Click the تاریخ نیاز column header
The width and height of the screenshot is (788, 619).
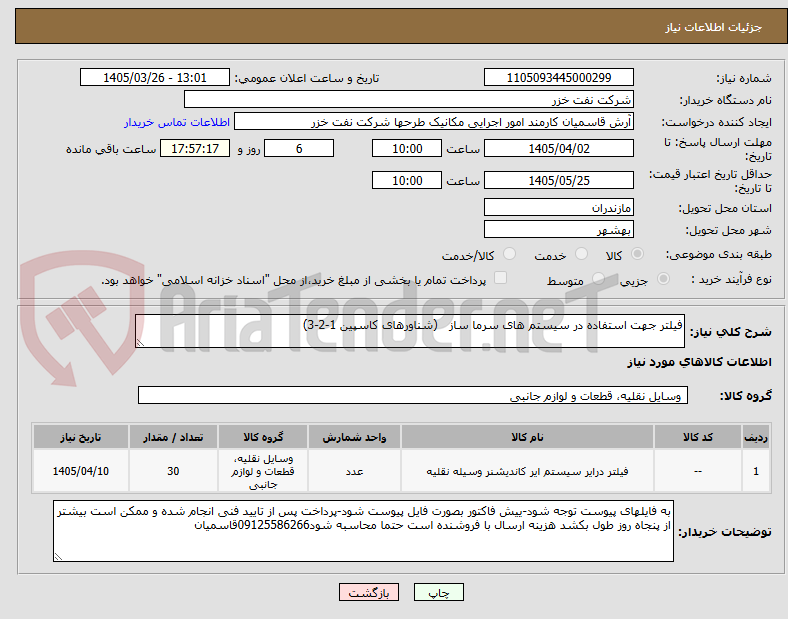point(81,437)
